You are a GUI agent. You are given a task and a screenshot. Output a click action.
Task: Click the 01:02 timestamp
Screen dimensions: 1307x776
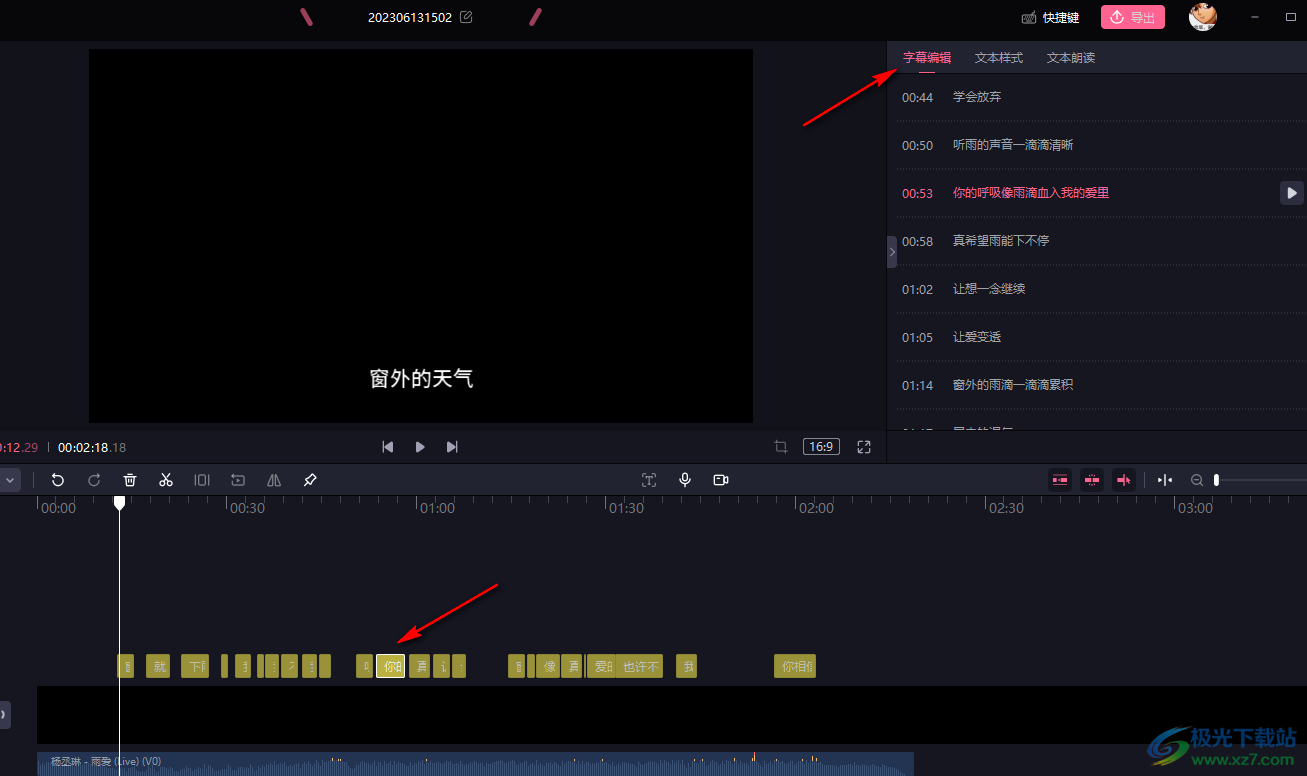point(917,289)
